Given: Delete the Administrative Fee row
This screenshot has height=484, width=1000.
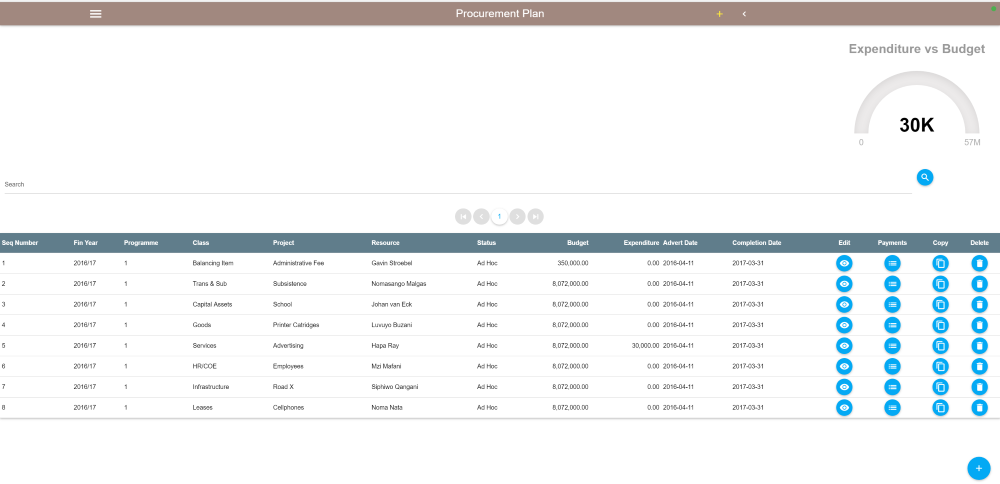Looking at the screenshot, I should pyautogui.click(x=980, y=263).
